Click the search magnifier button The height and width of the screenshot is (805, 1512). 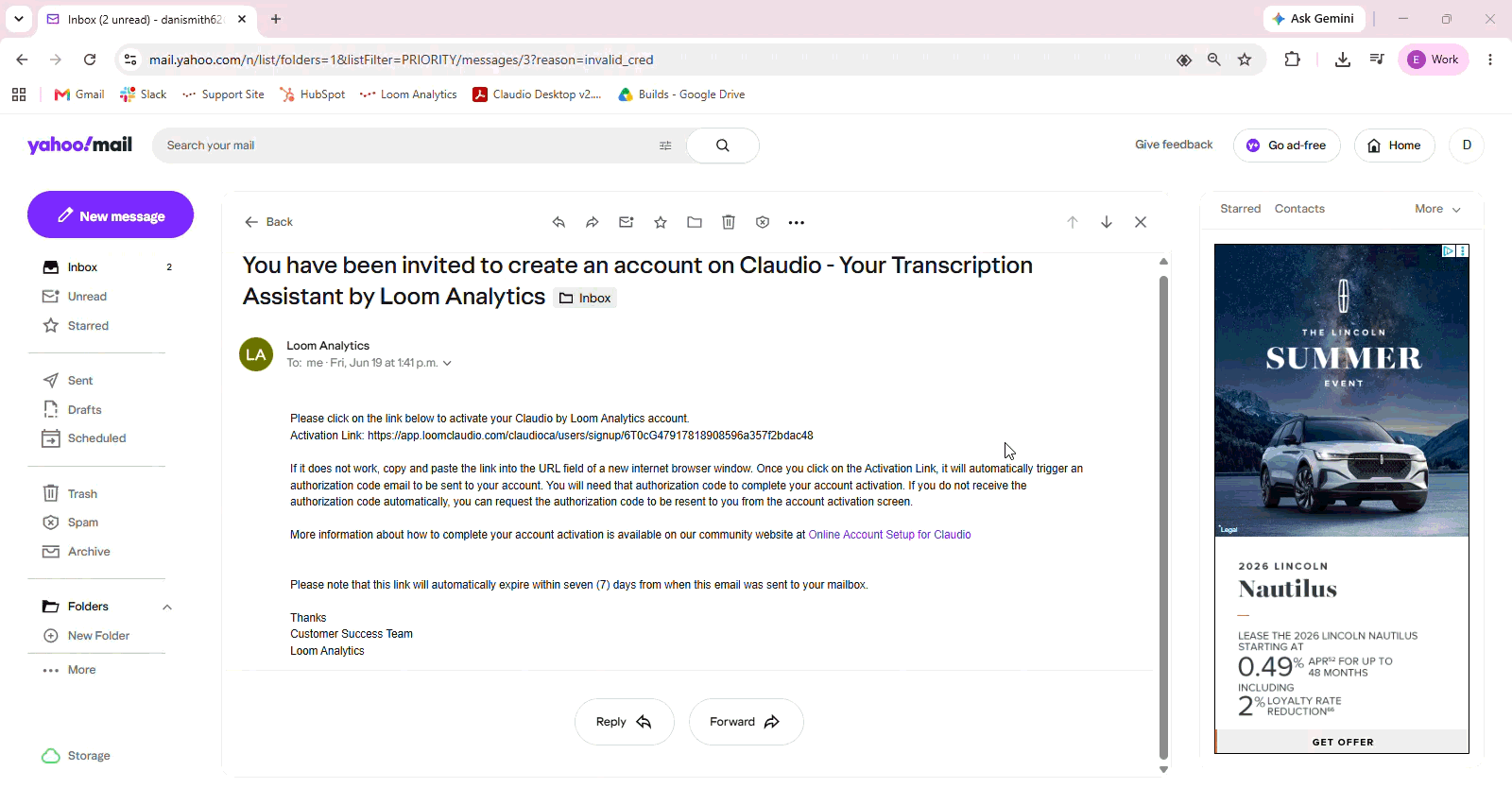pyautogui.click(x=723, y=146)
